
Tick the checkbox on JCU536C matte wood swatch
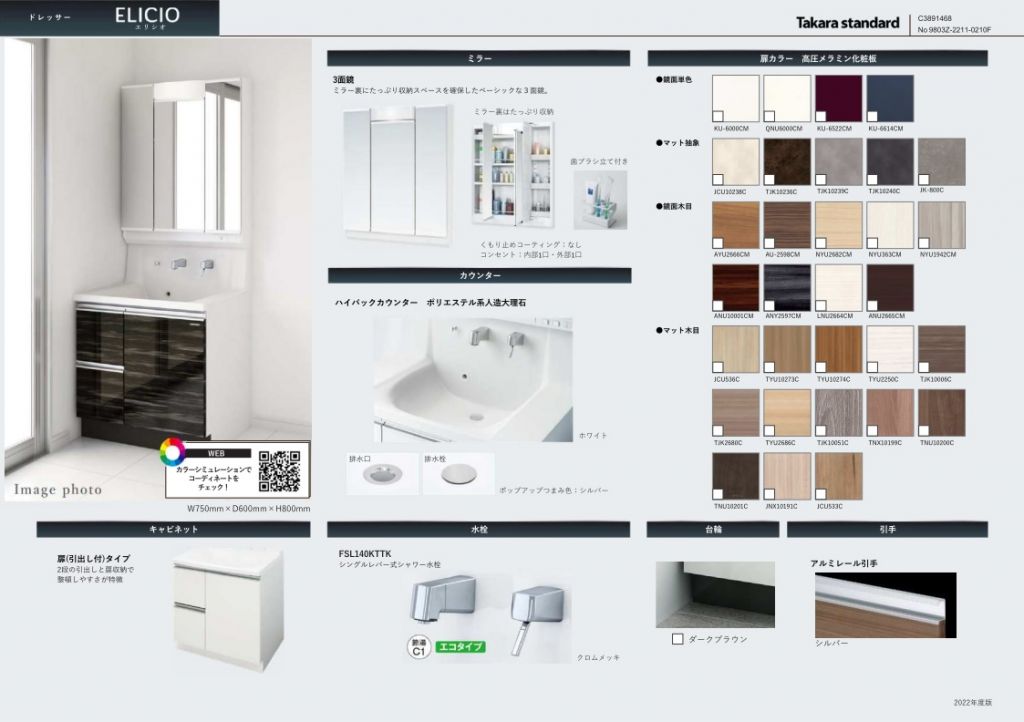tap(718, 367)
